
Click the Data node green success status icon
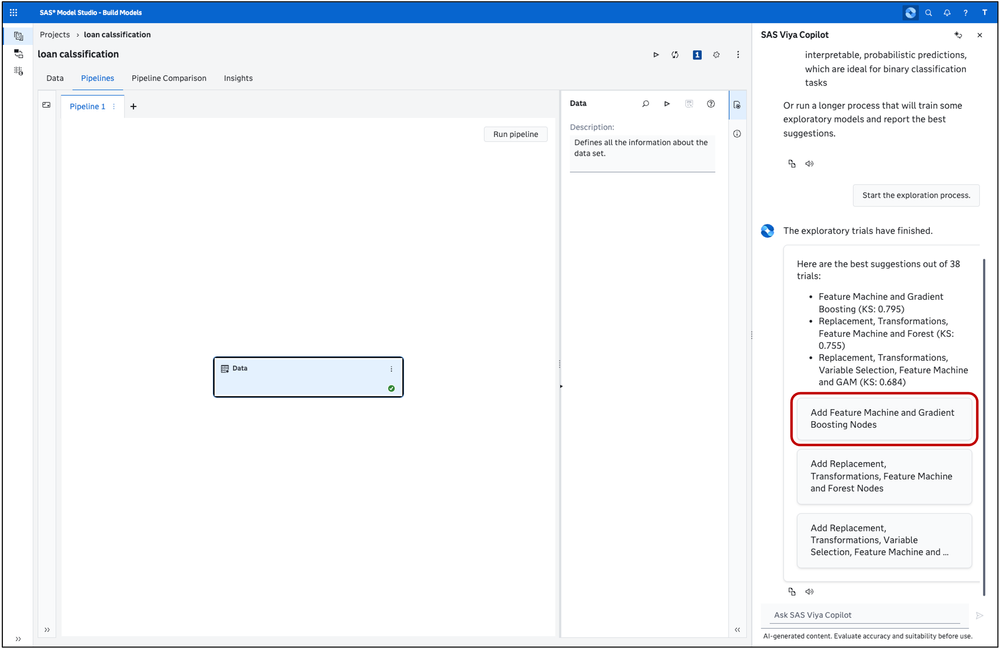391,388
